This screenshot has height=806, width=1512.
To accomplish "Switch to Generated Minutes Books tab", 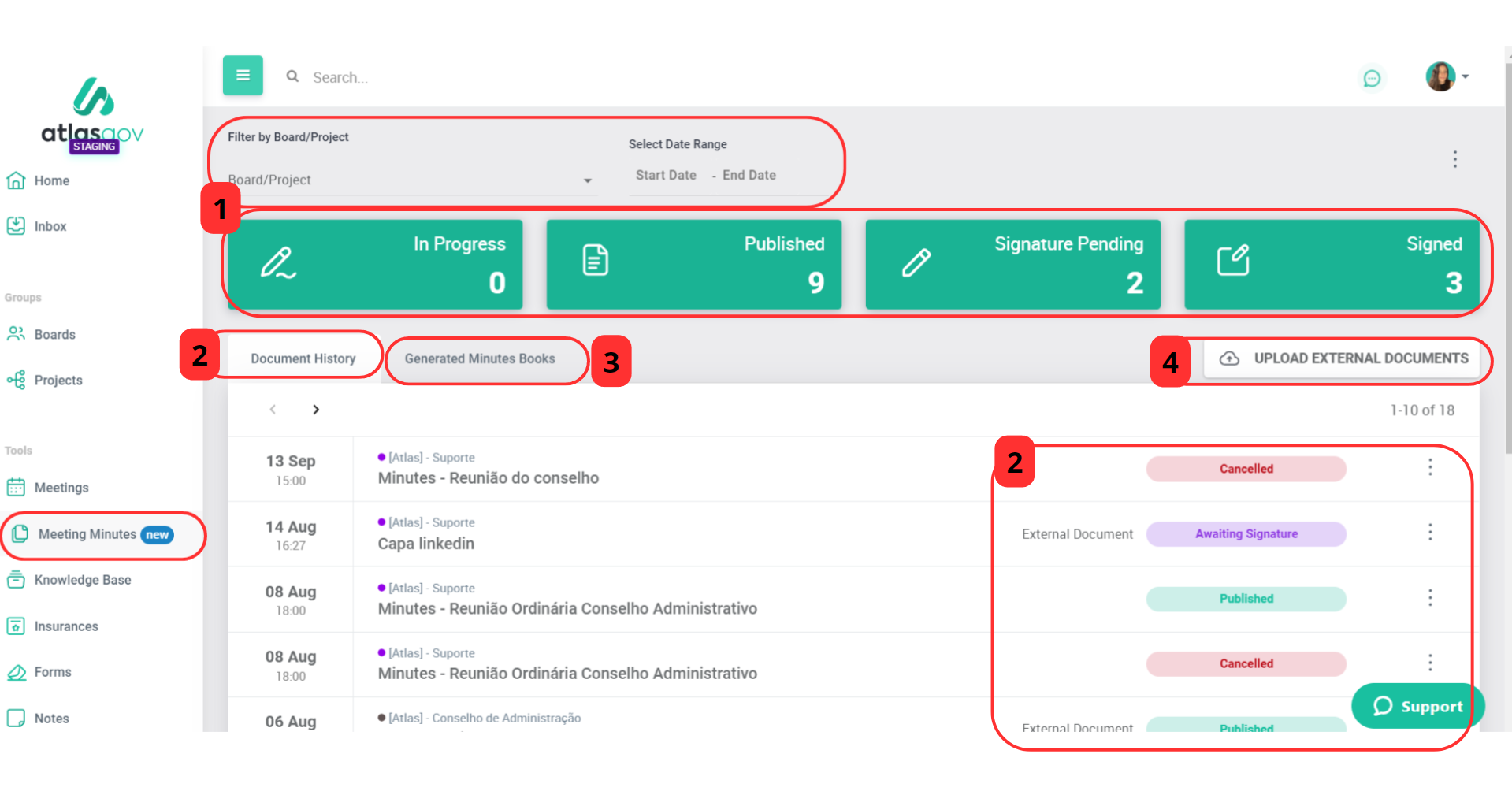I will pyautogui.click(x=480, y=359).
